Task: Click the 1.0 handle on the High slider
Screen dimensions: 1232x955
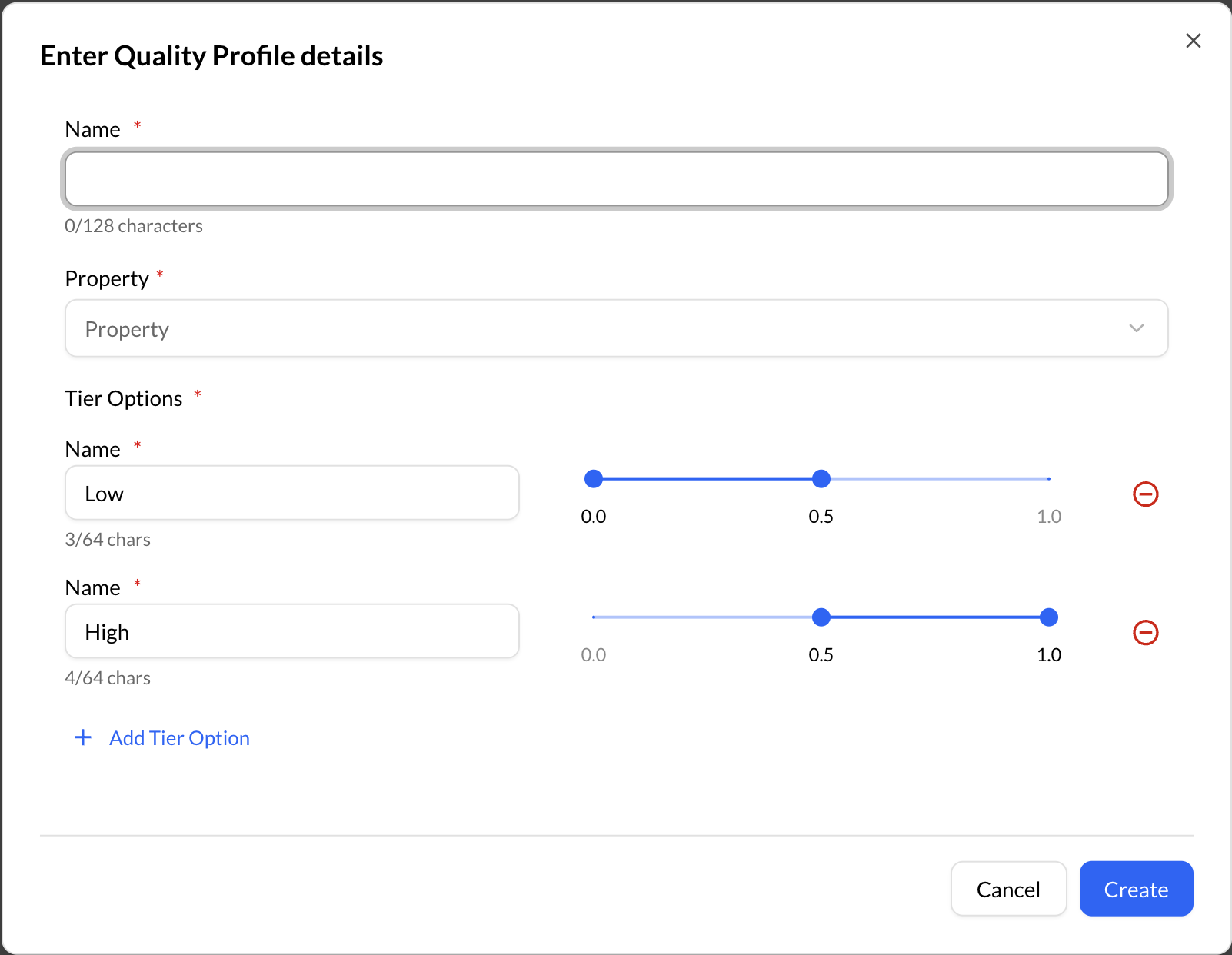Action: (1048, 617)
